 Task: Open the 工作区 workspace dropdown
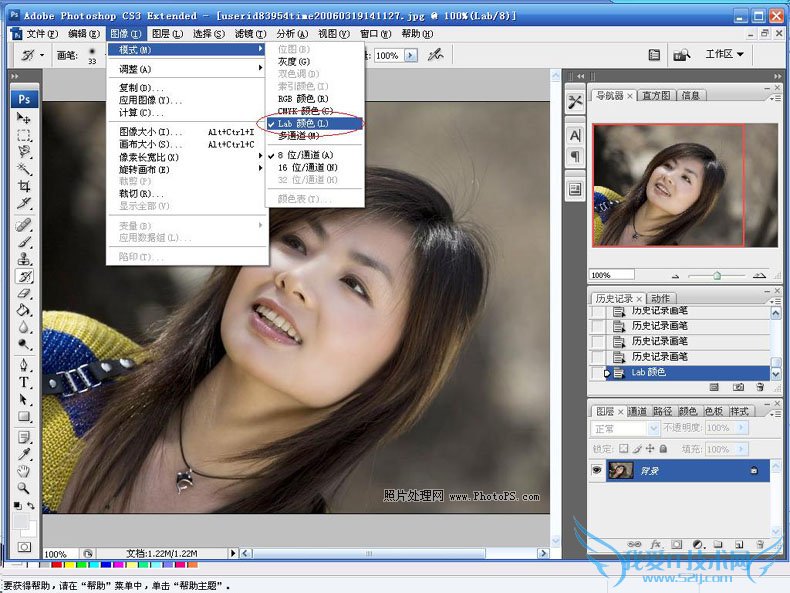pyautogui.click(x=725, y=54)
